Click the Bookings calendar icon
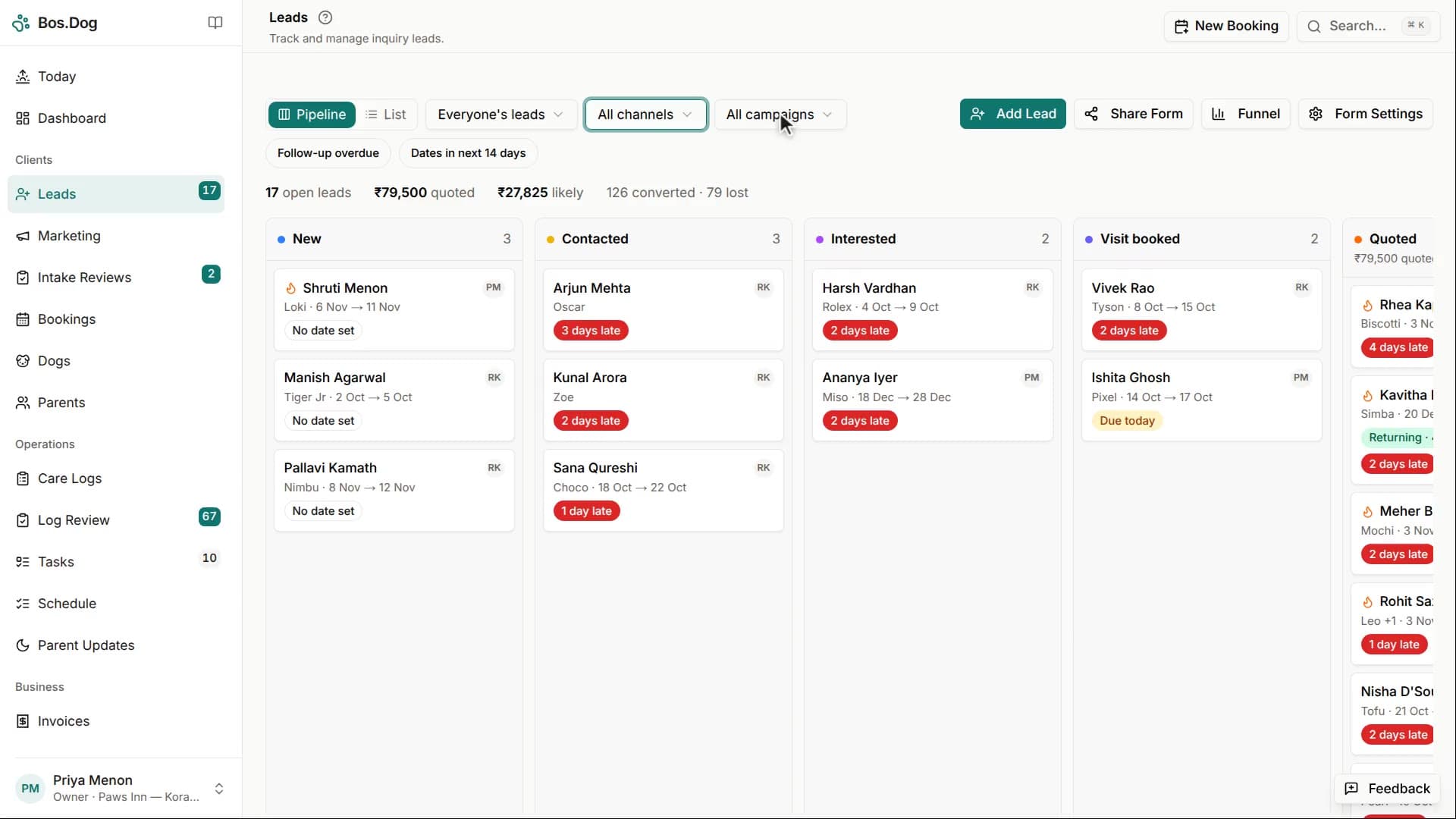 (x=23, y=319)
